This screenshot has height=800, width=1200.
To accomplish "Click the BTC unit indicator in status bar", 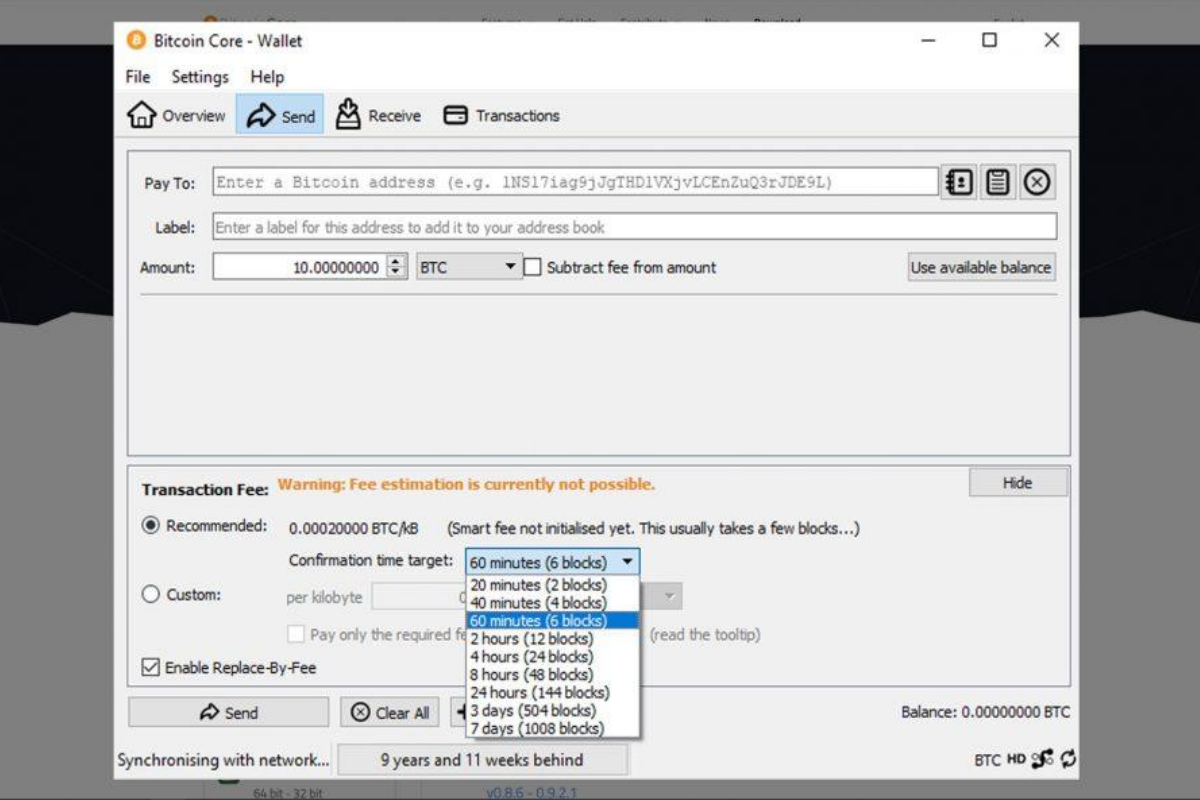I will [x=987, y=760].
